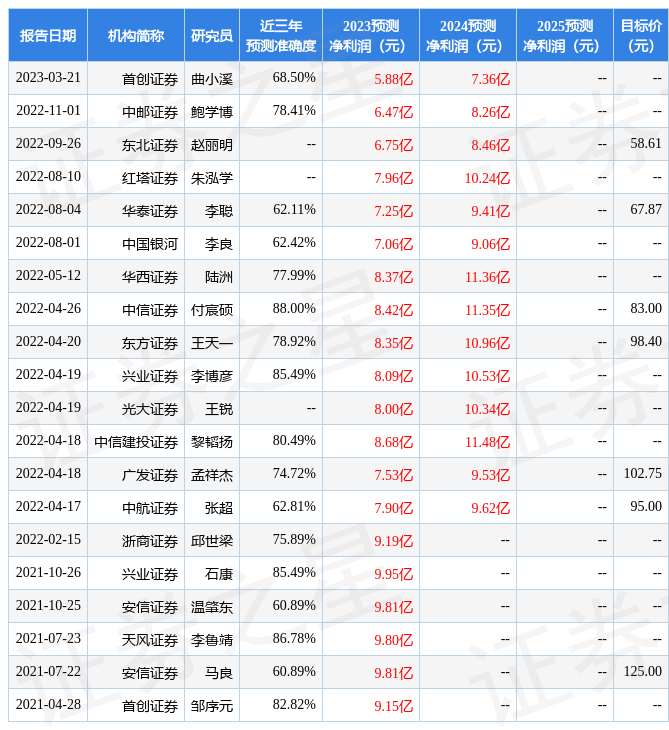The width and height of the screenshot is (669, 730).
Task: Click the 红塔证券 cell
Action: pyautogui.click(x=150, y=178)
